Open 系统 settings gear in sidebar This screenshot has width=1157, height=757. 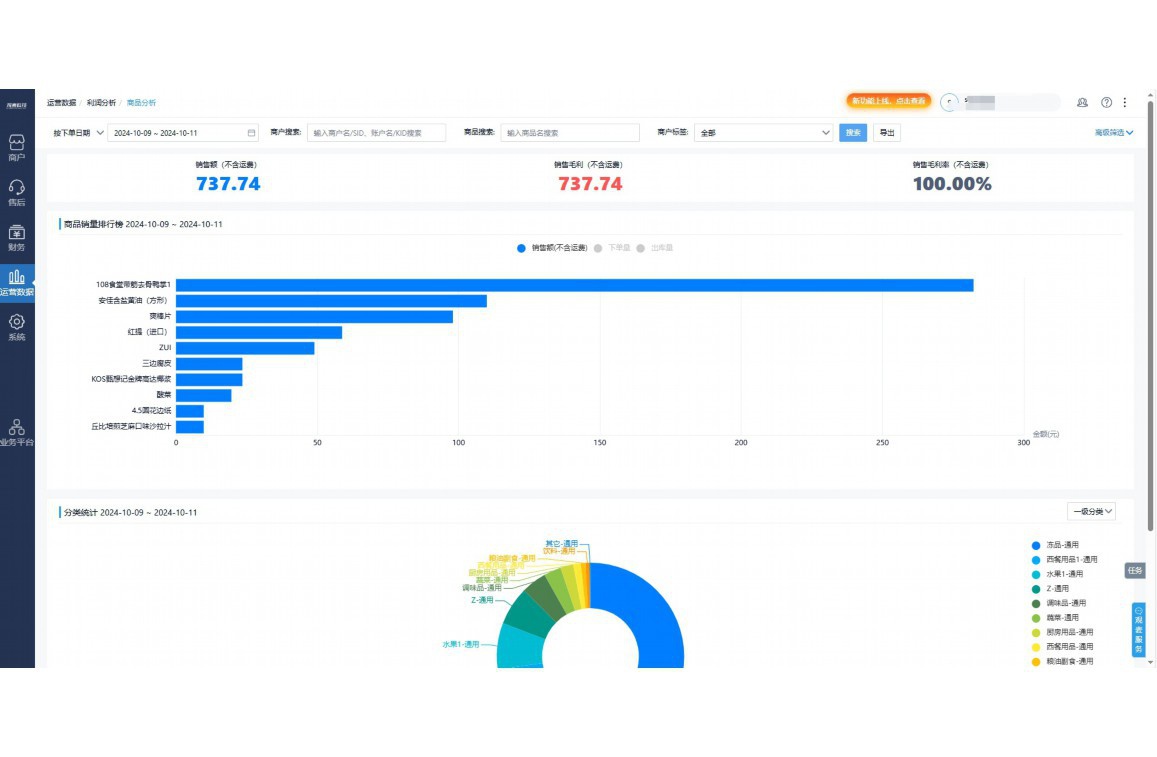(17, 327)
